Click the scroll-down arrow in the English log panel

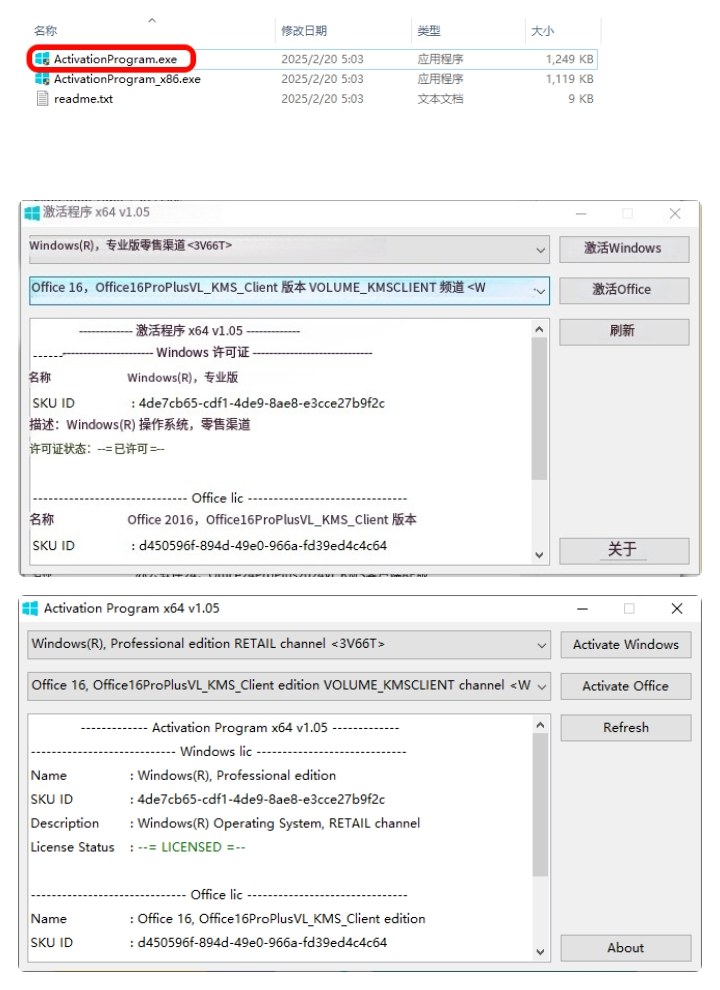(541, 952)
